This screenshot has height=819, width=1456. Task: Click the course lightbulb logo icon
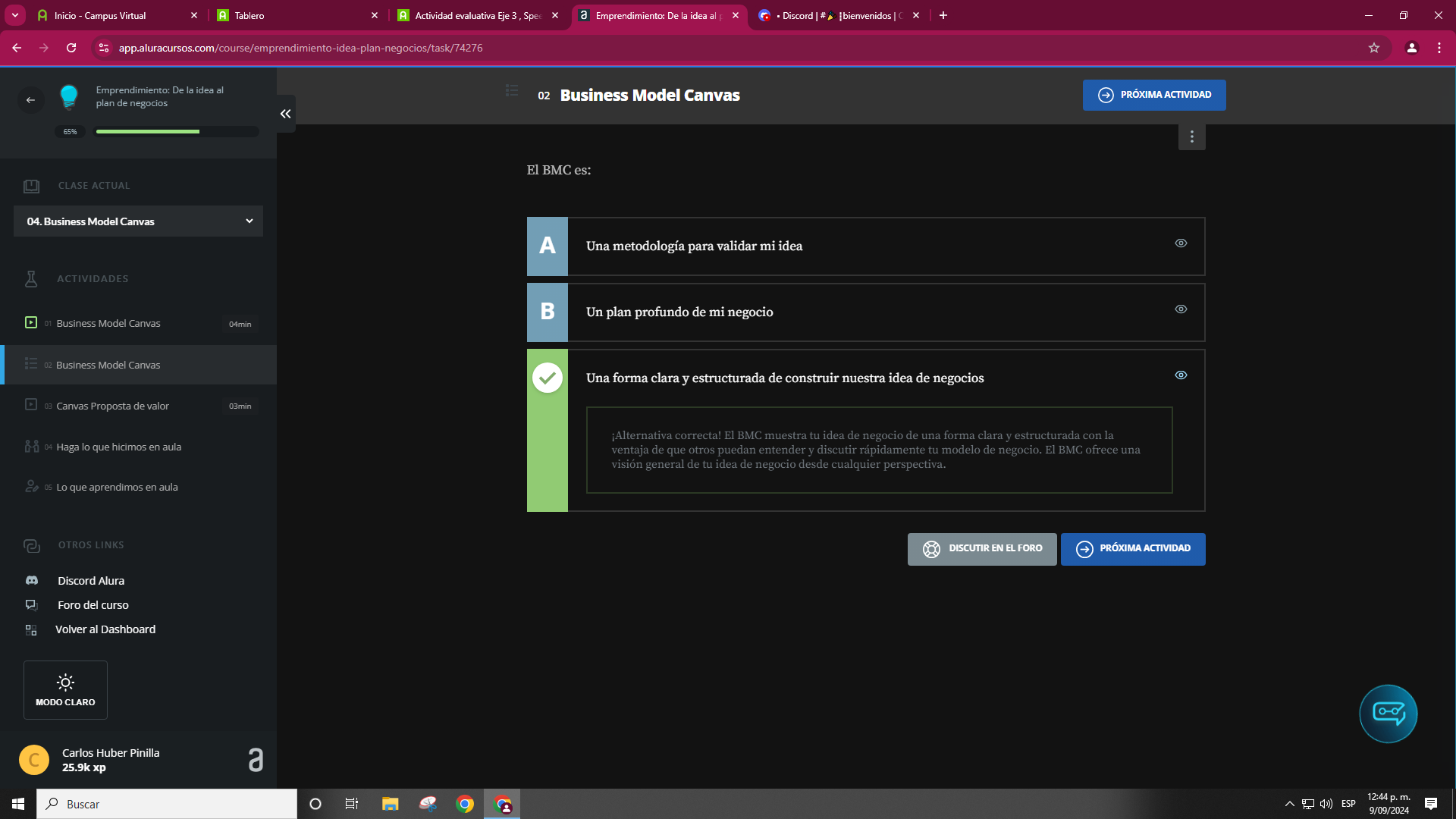[x=69, y=97]
